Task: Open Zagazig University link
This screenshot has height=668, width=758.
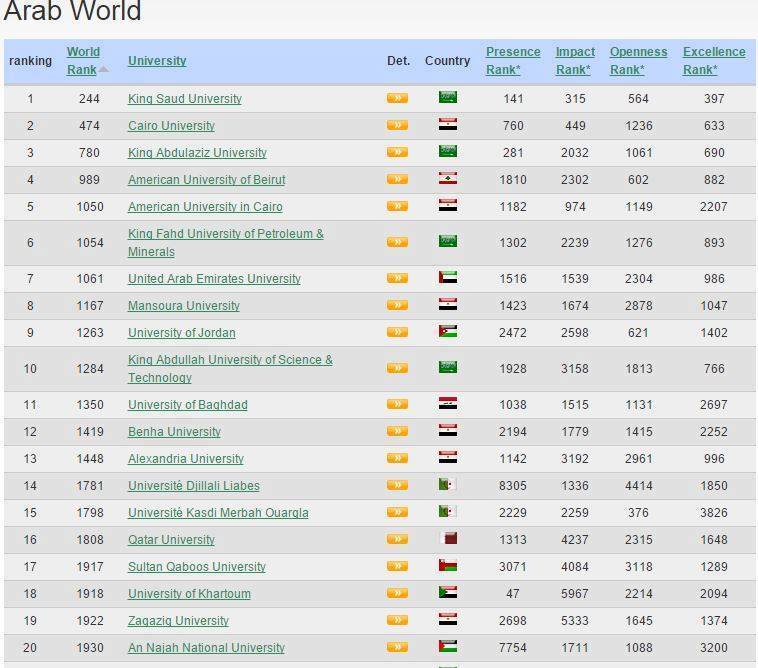Action: pos(178,621)
